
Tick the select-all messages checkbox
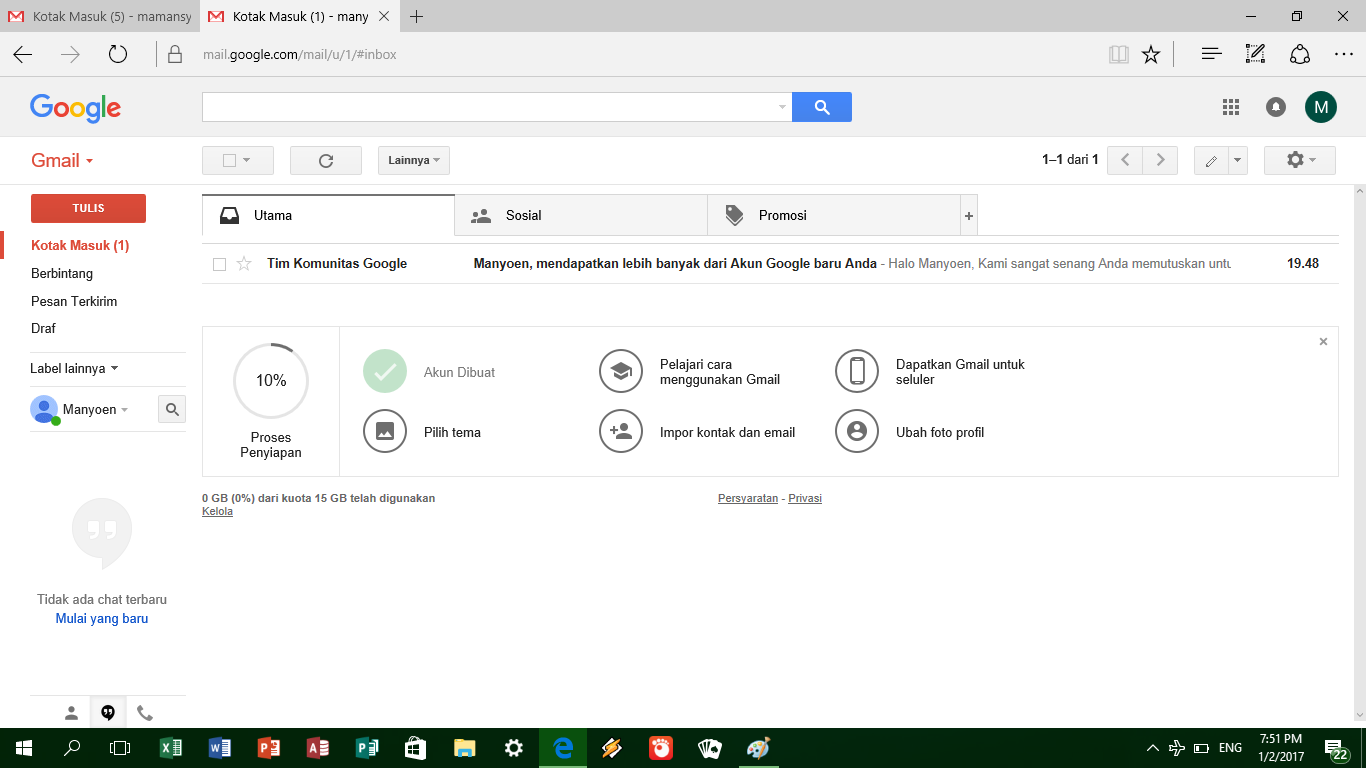(x=231, y=160)
